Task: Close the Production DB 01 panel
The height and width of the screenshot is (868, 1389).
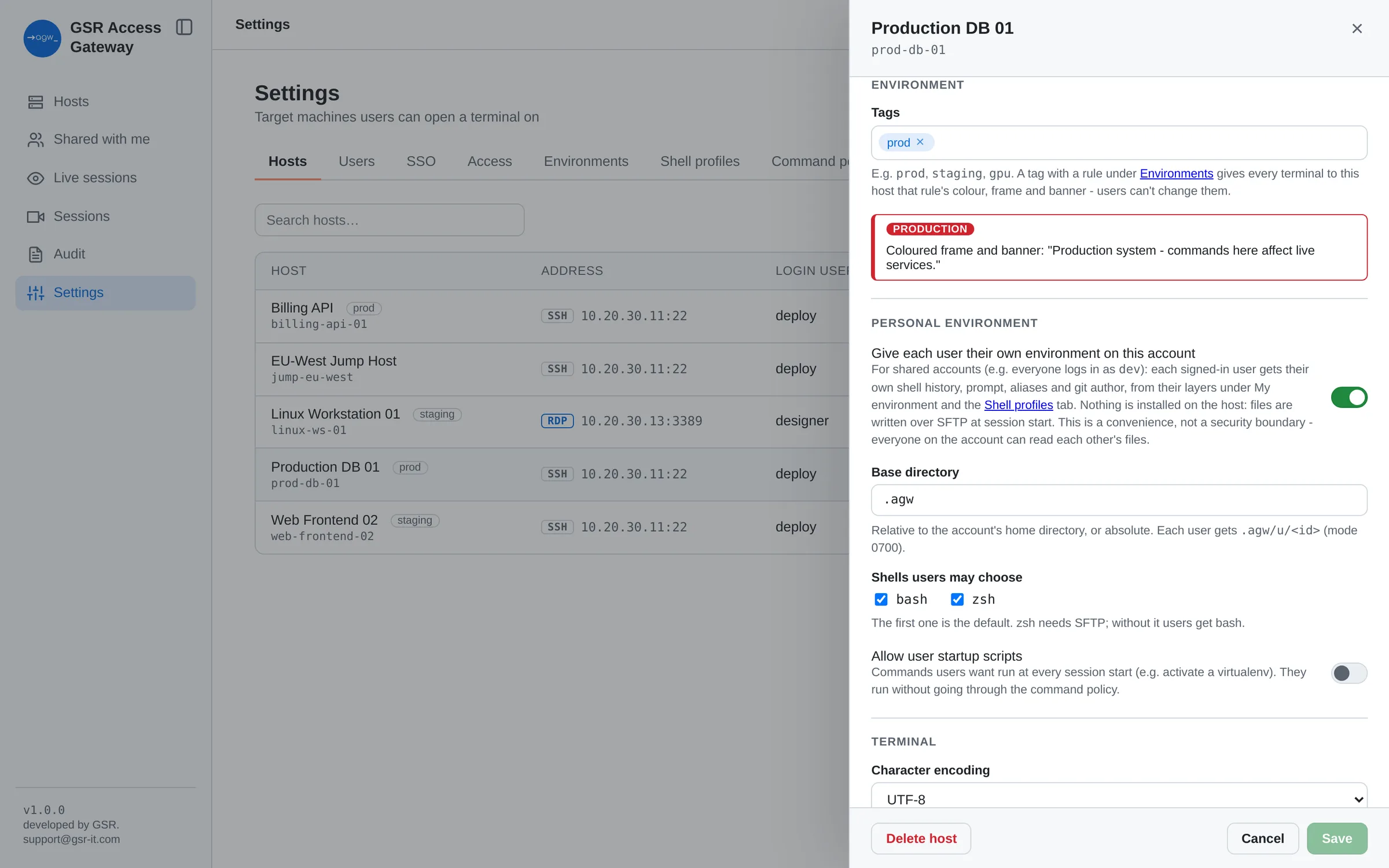Action: point(1357,28)
